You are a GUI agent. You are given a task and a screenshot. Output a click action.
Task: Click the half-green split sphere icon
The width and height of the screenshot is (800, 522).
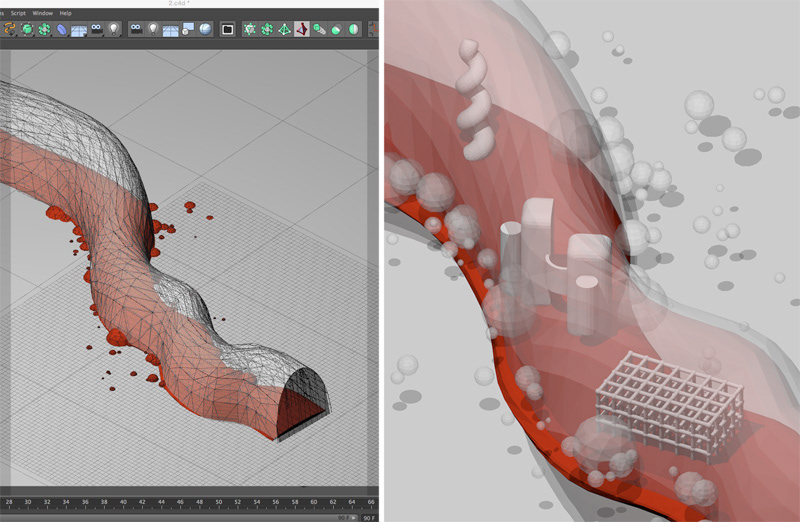point(354,30)
